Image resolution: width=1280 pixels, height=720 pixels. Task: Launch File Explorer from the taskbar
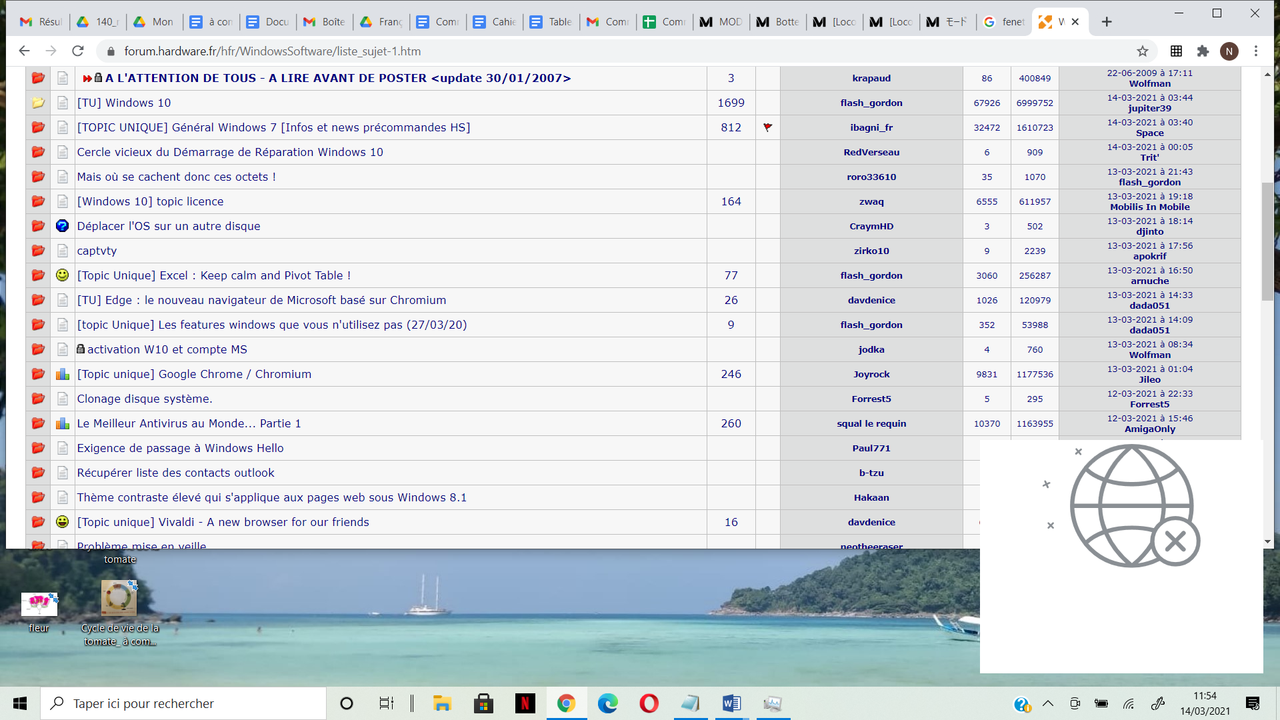pyautogui.click(x=443, y=703)
